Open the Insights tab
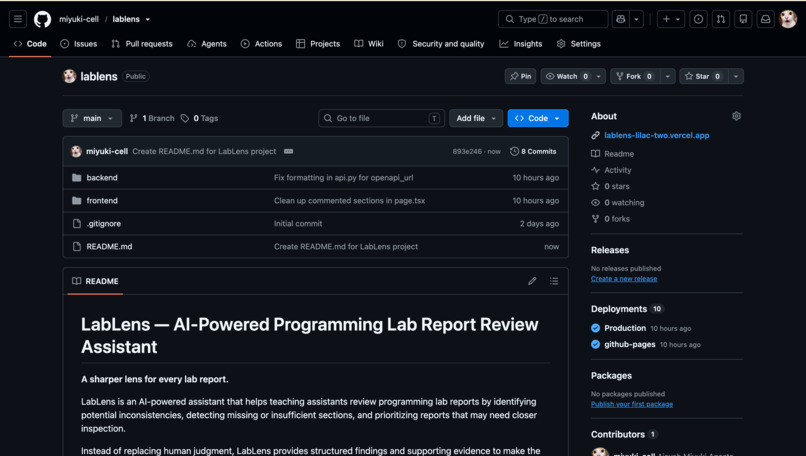The height and width of the screenshot is (456, 806). 521,44
